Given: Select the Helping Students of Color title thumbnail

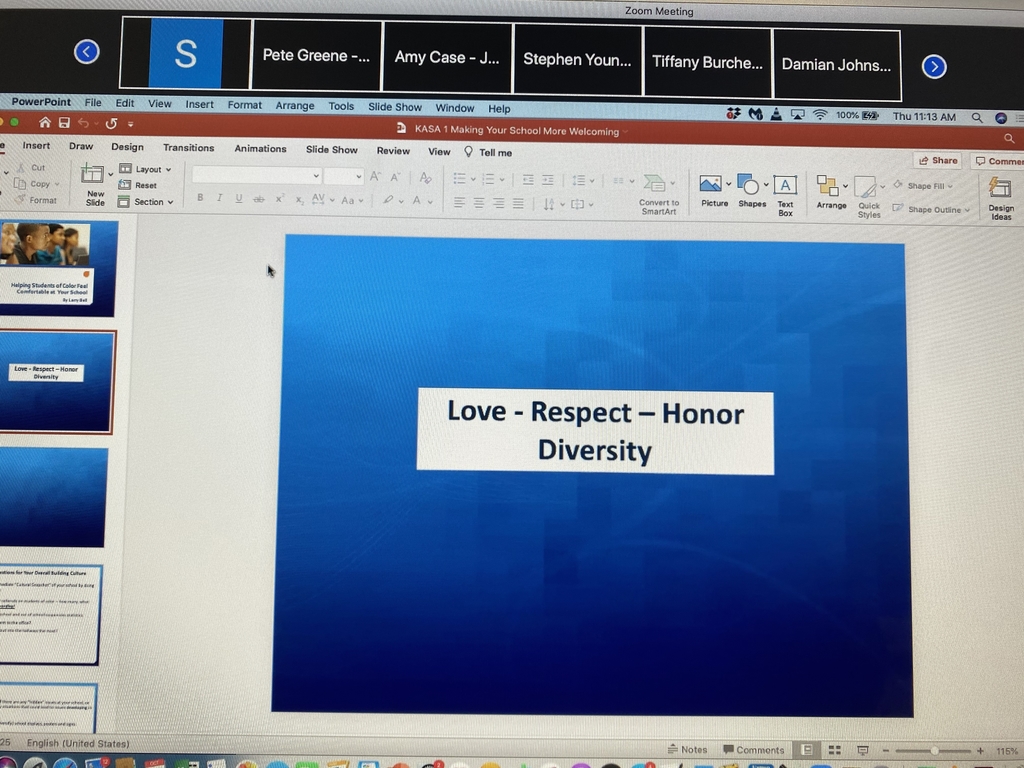Looking at the screenshot, I should click(58, 268).
